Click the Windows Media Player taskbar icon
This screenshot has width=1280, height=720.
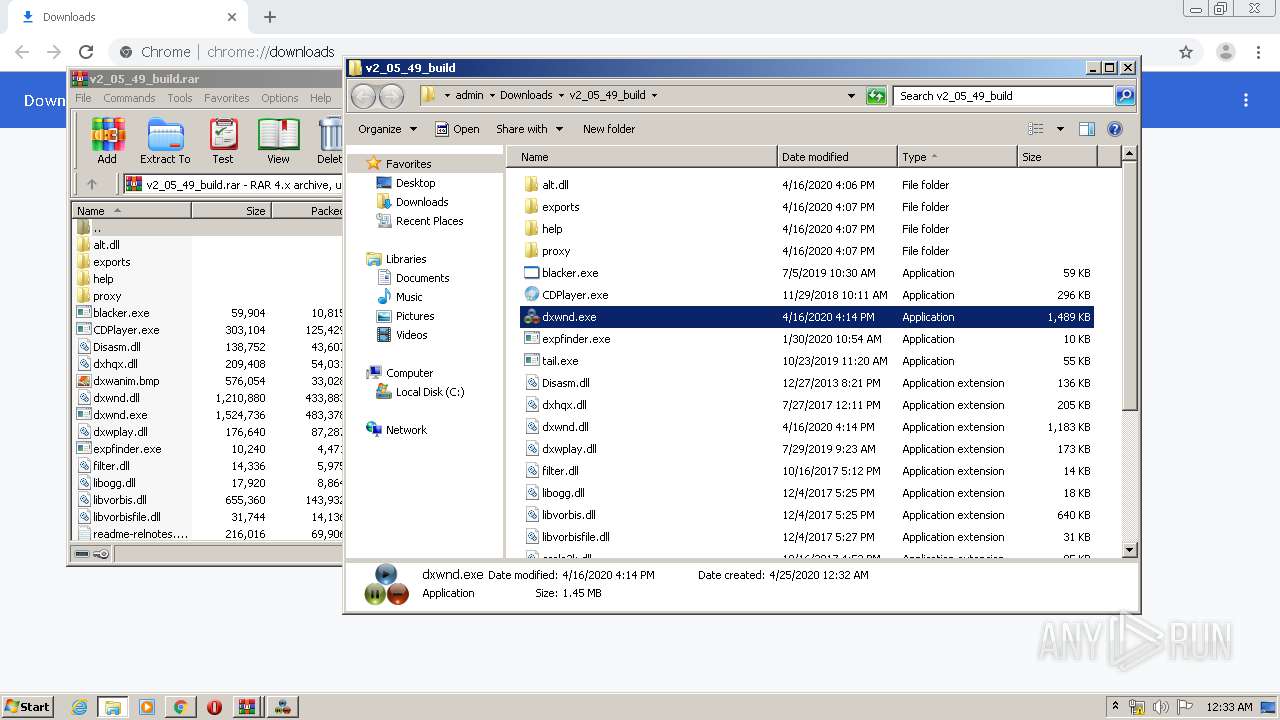[x=147, y=707]
